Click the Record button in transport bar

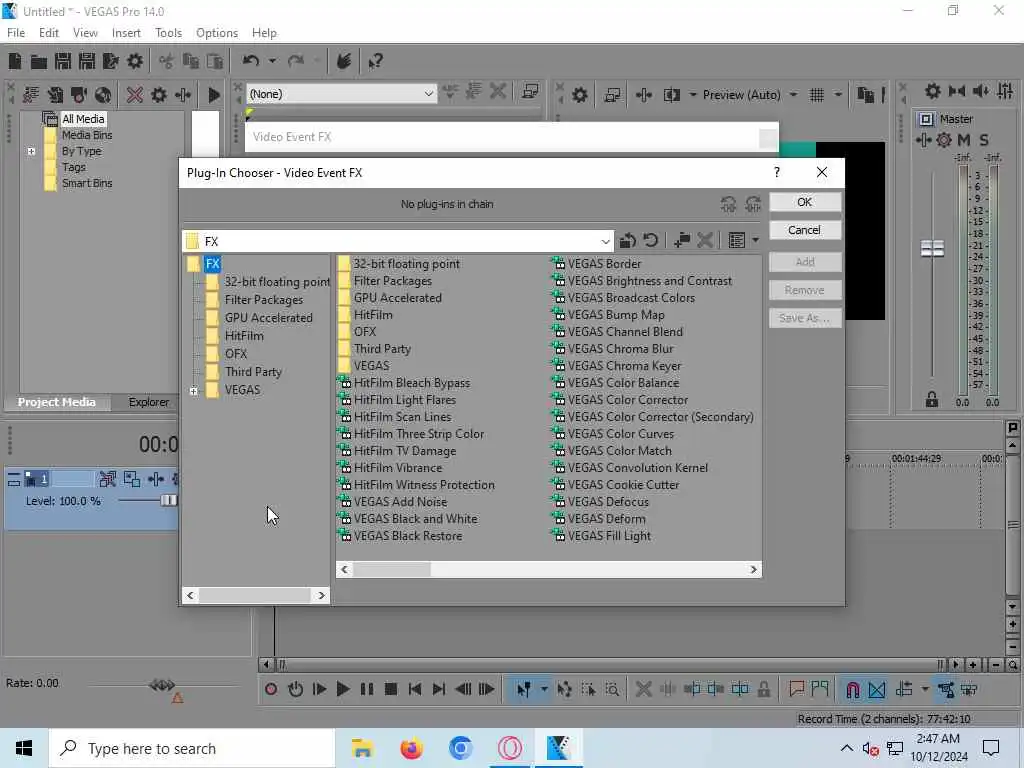click(x=271, y=689)
